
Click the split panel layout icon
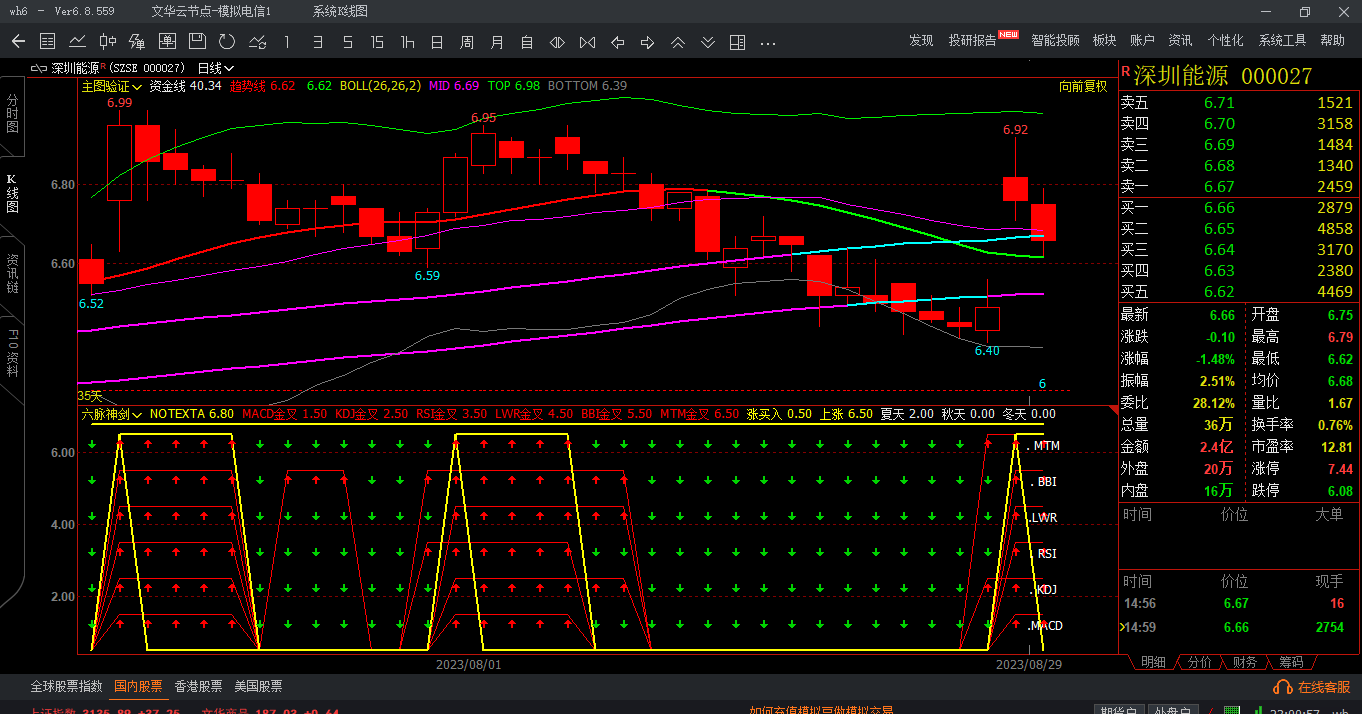(737, 41)
